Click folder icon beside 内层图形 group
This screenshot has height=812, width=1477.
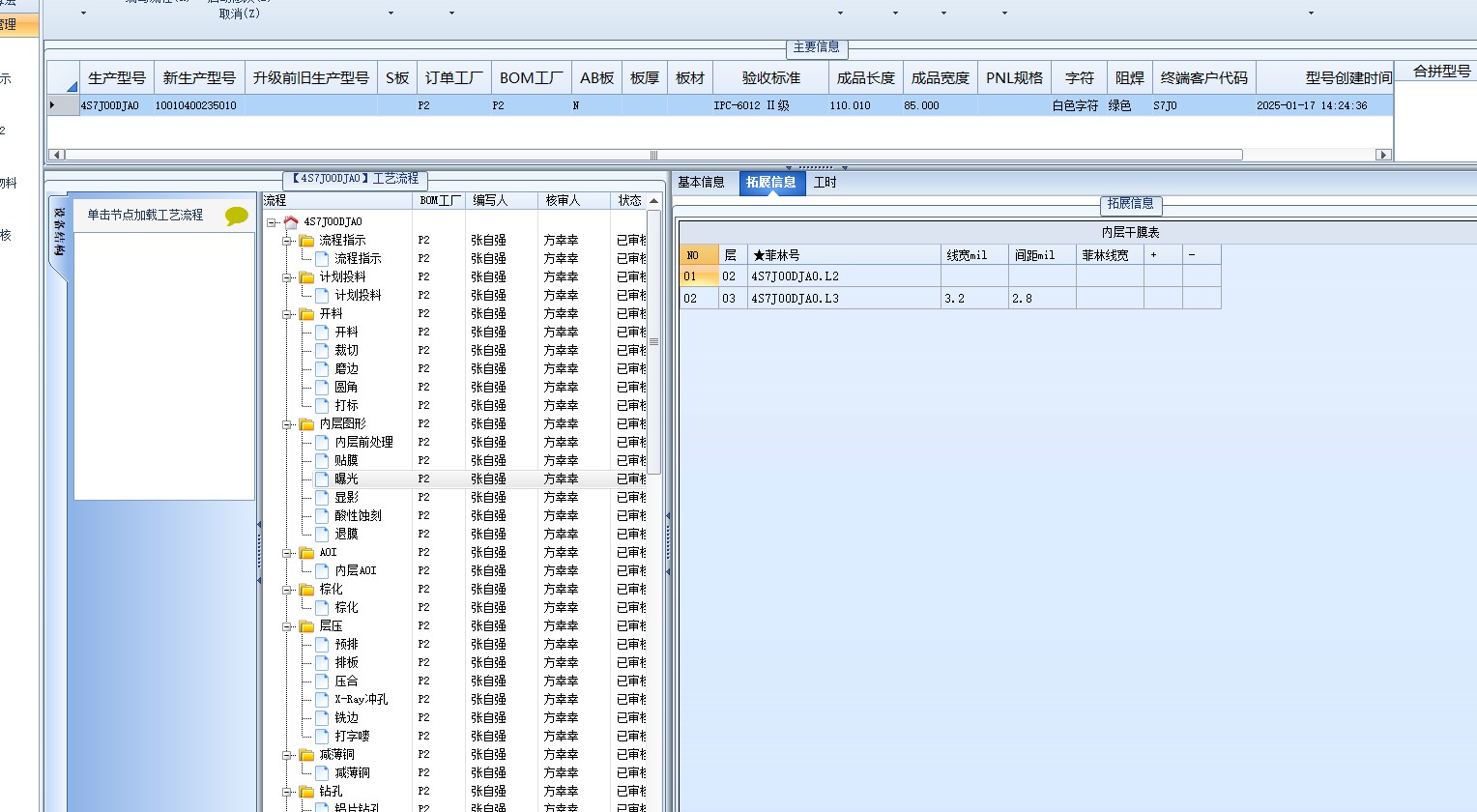click(x=306, y=424)
